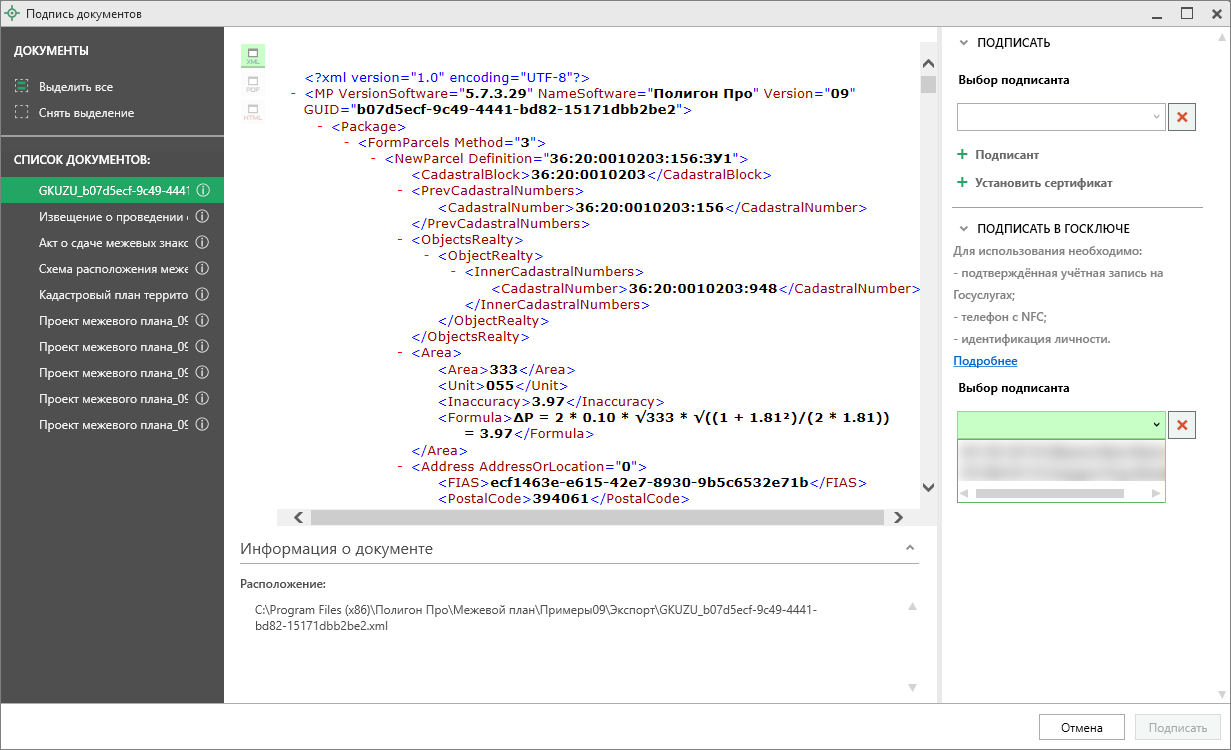1231x750 pixels.
Task: Open the top Выбор подписанта dropdown
Action: 1061,117
